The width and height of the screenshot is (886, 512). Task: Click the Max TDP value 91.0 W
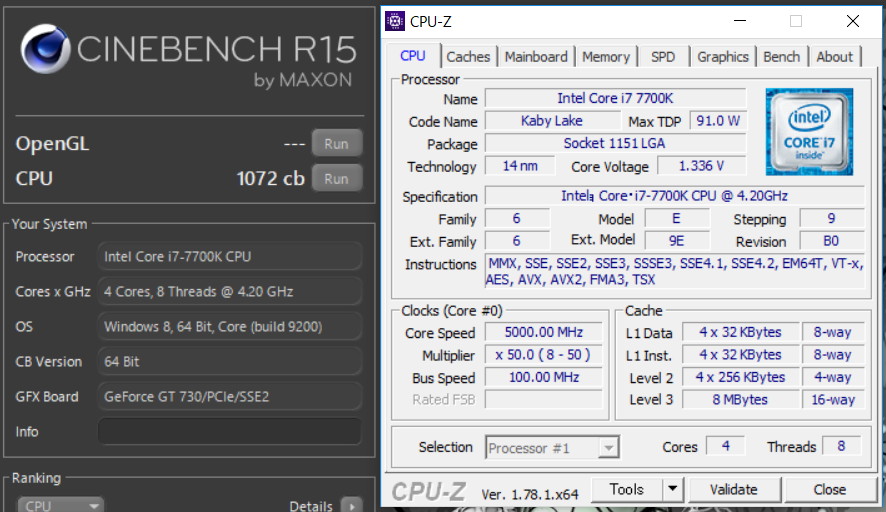coord(718,121)
